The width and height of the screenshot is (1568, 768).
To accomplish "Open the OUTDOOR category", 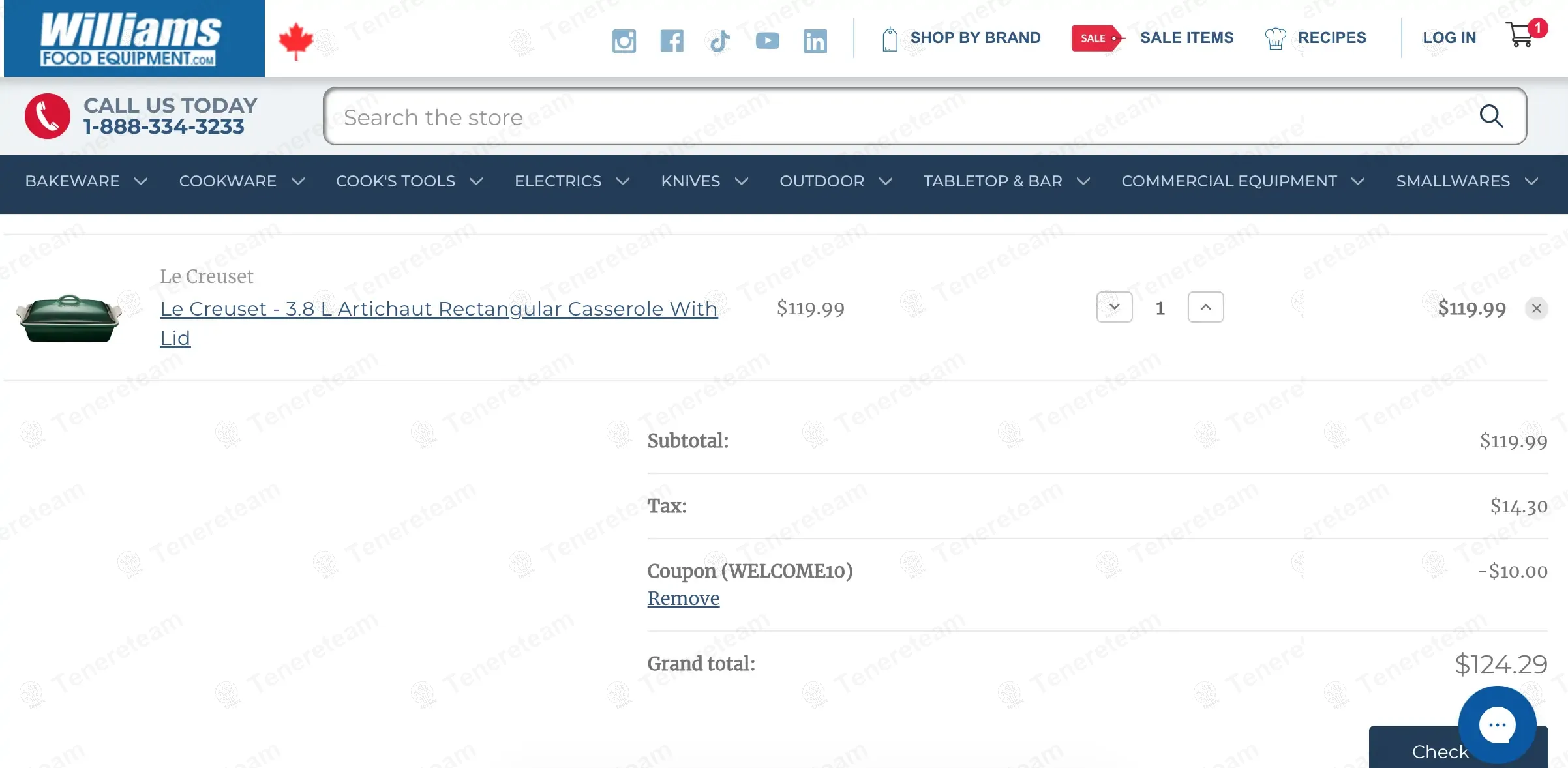I will (x=822, y=181).
